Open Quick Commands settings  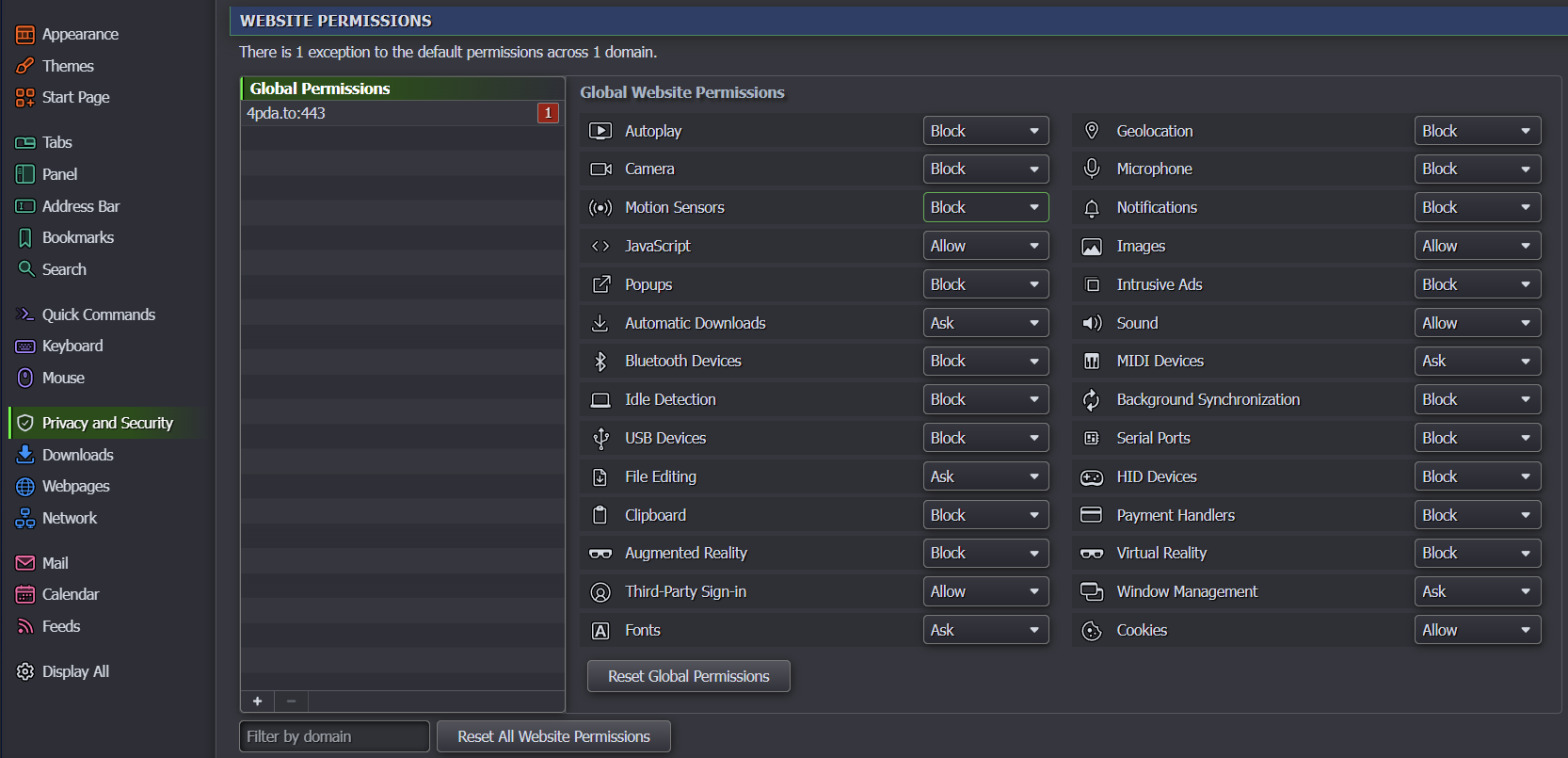[x=86, y=314]
